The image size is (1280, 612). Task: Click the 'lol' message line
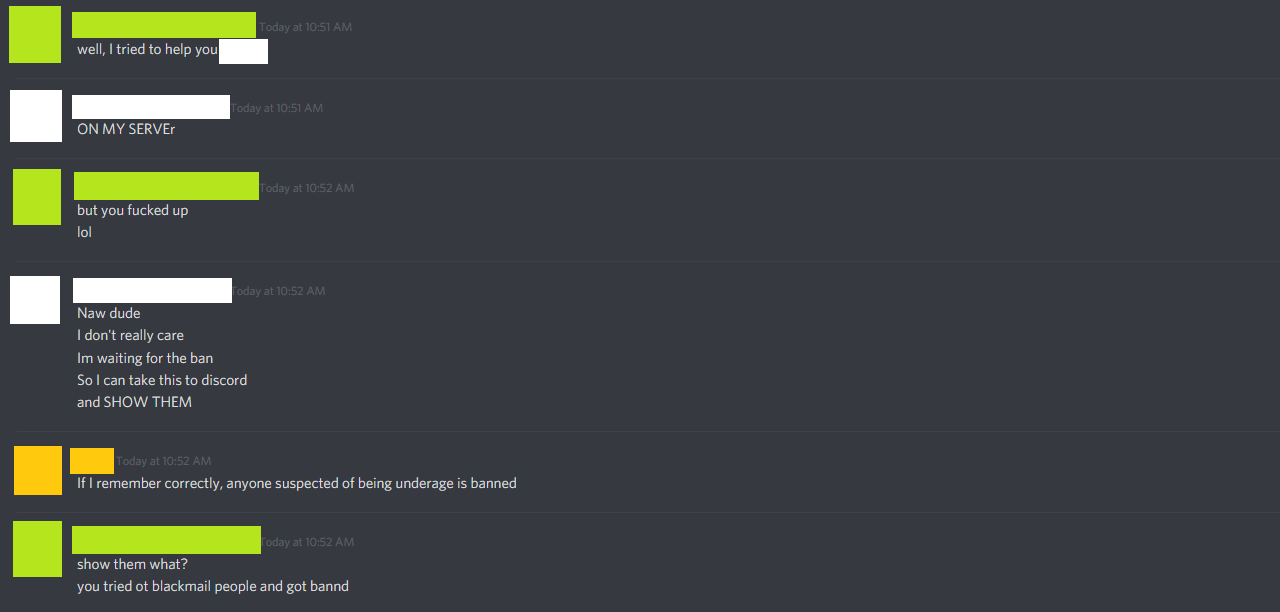pyautogui.click(x=84, y=232)
